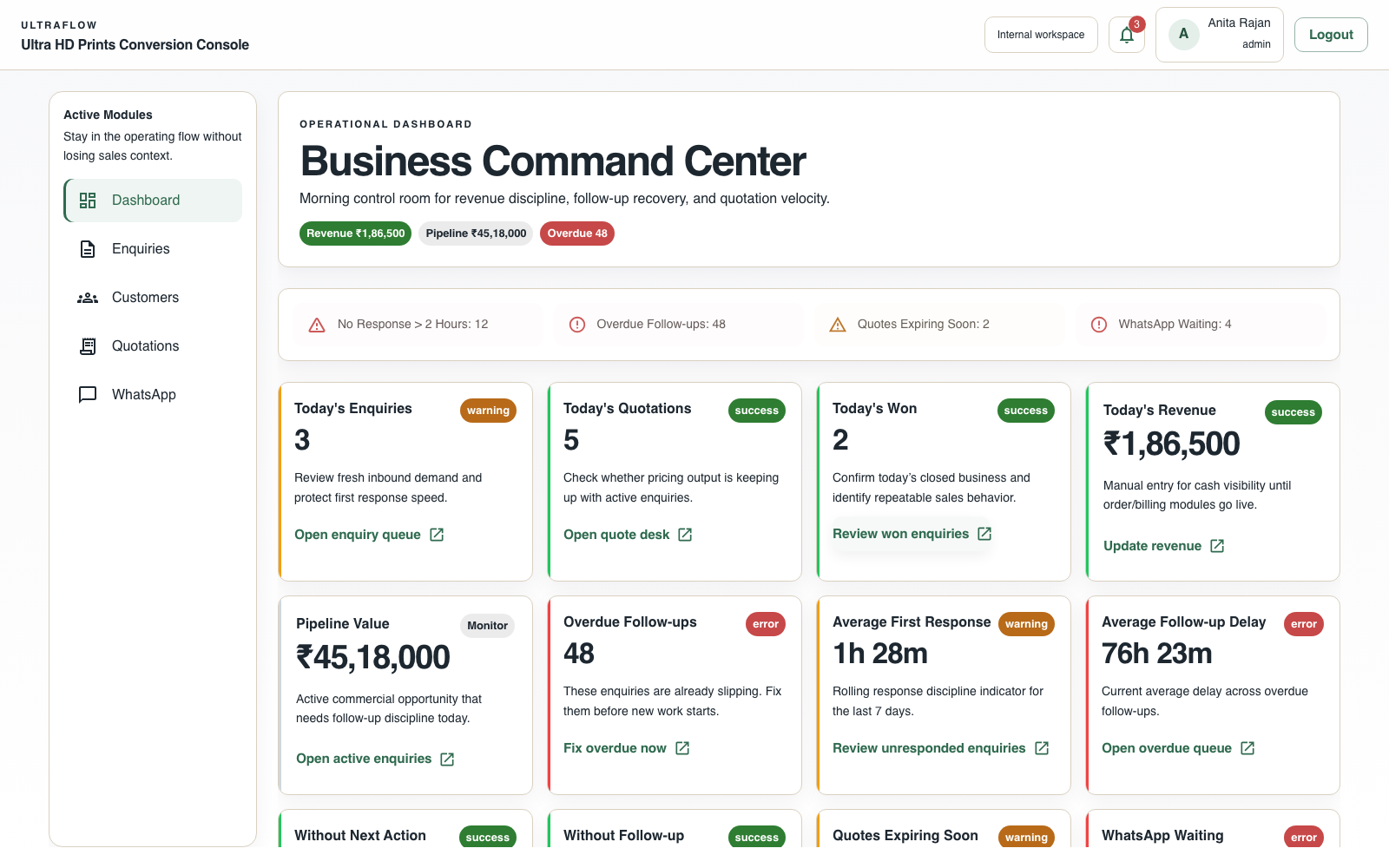Click the Quotations receipt icon
Screen dimensions: 1389x868
tap(88, 346)
